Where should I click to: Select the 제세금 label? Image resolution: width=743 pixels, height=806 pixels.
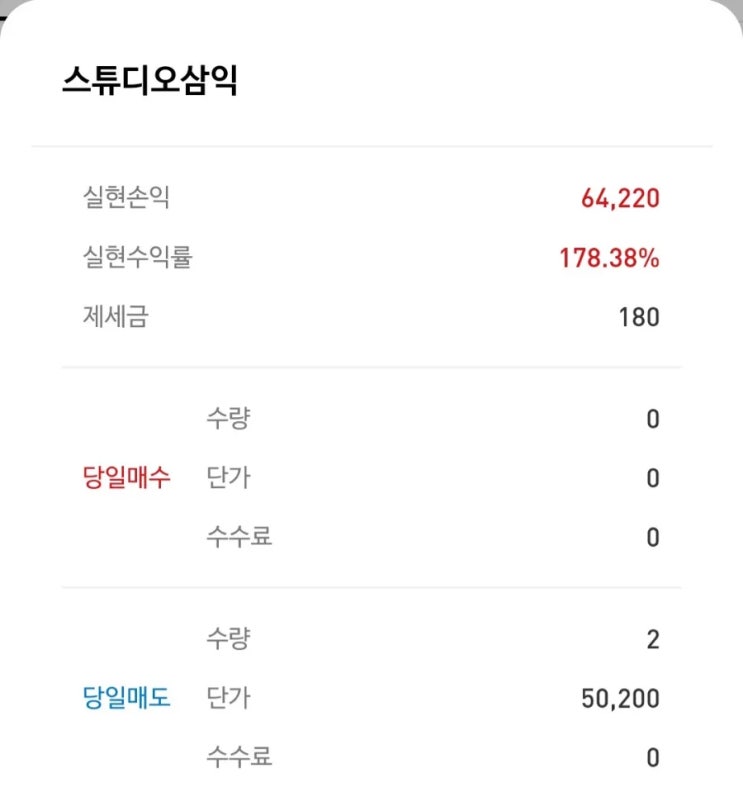(x=115, y=318)
